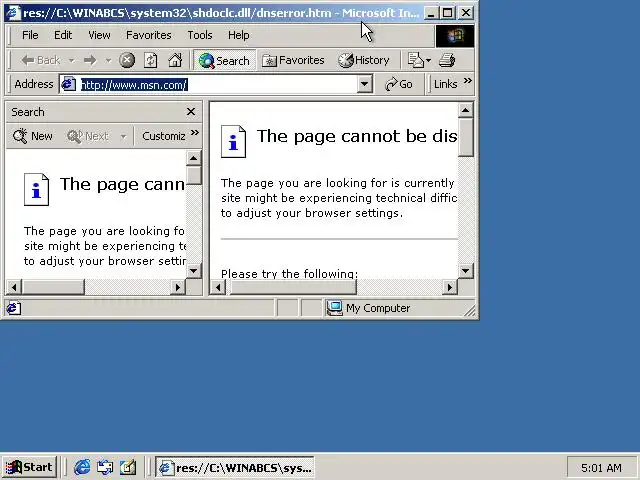Stop page loading with Stop icon
The image size is (640, 480).
coord(127,60)
